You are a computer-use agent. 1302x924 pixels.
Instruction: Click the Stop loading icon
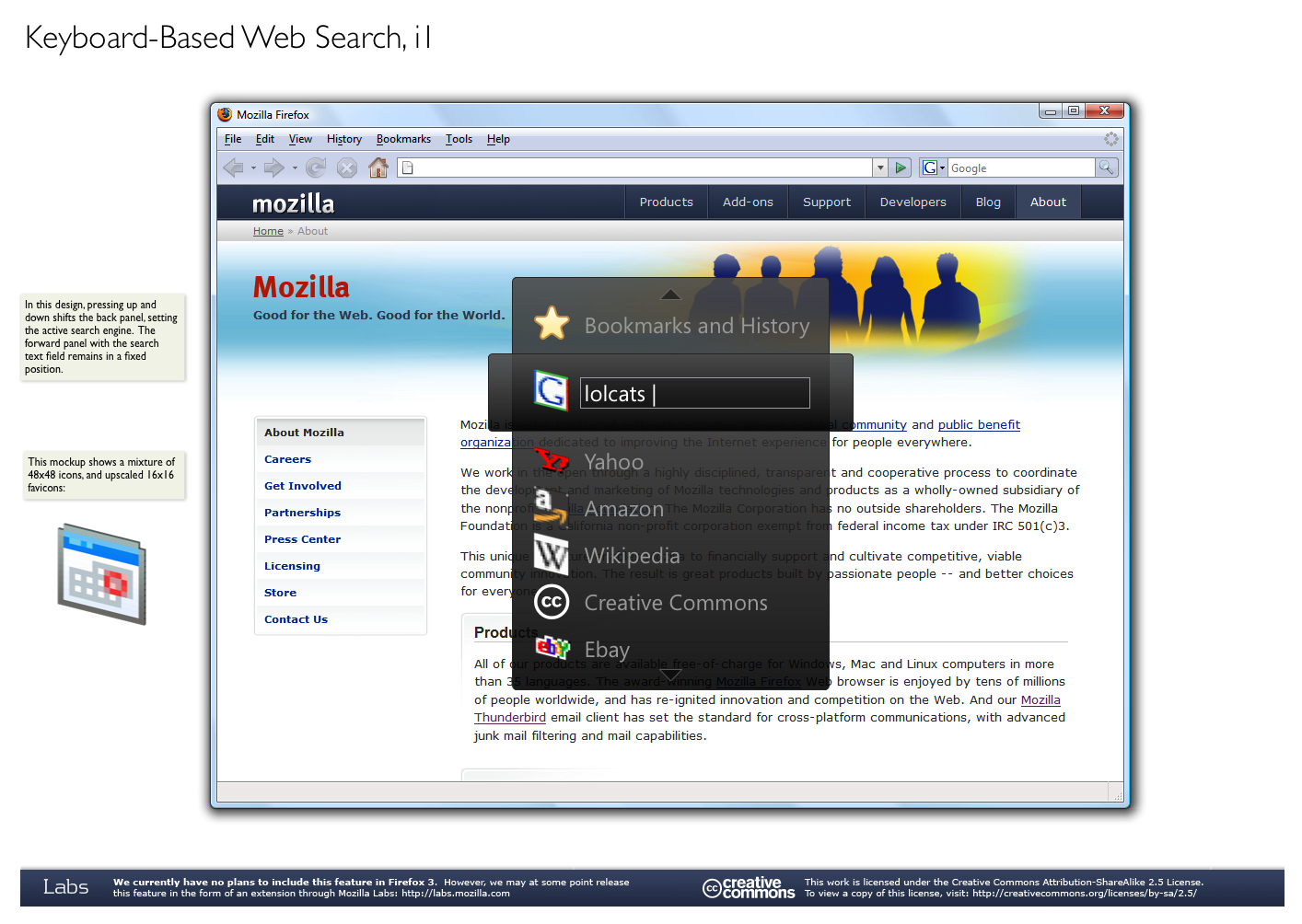click(347, 167)
